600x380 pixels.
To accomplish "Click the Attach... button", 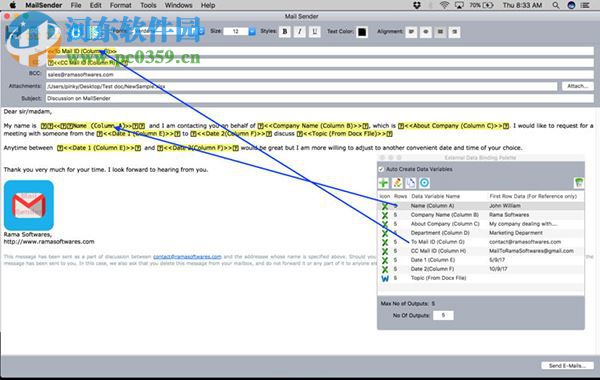I will (x=577, y=86).
